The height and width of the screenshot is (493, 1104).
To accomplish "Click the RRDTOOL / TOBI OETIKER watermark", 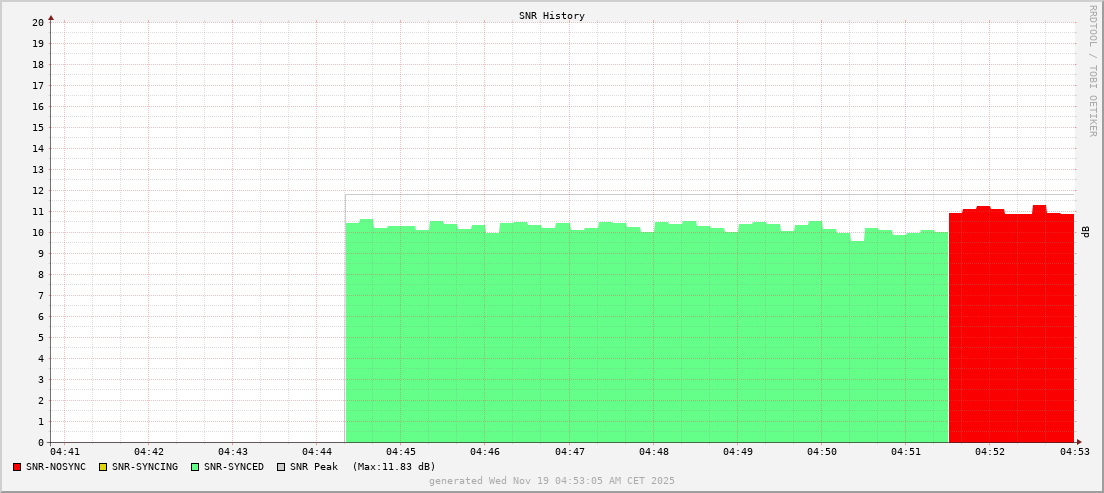I will pos(1092,70).
